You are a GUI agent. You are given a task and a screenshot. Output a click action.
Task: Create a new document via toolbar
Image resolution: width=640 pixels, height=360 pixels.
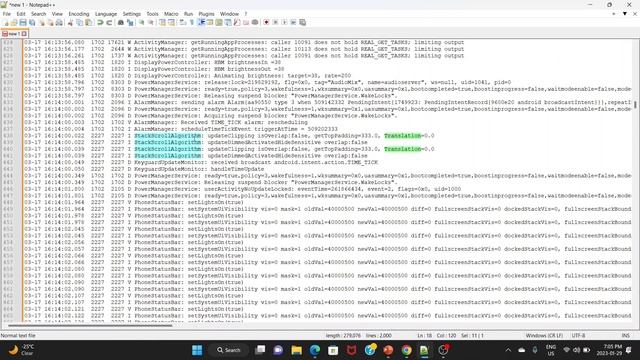tap(6, 22)
